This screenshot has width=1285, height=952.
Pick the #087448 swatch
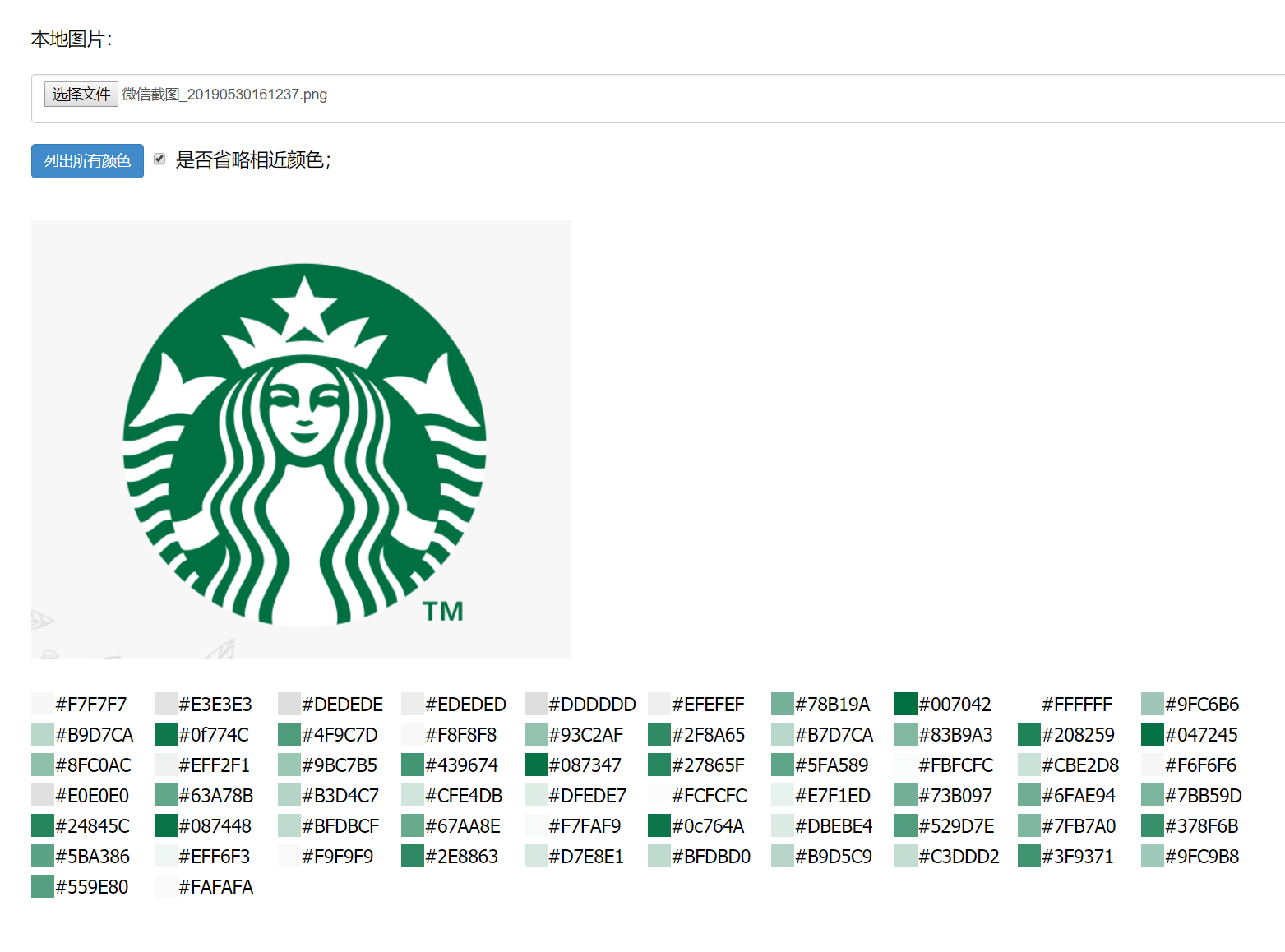(166, 825)
